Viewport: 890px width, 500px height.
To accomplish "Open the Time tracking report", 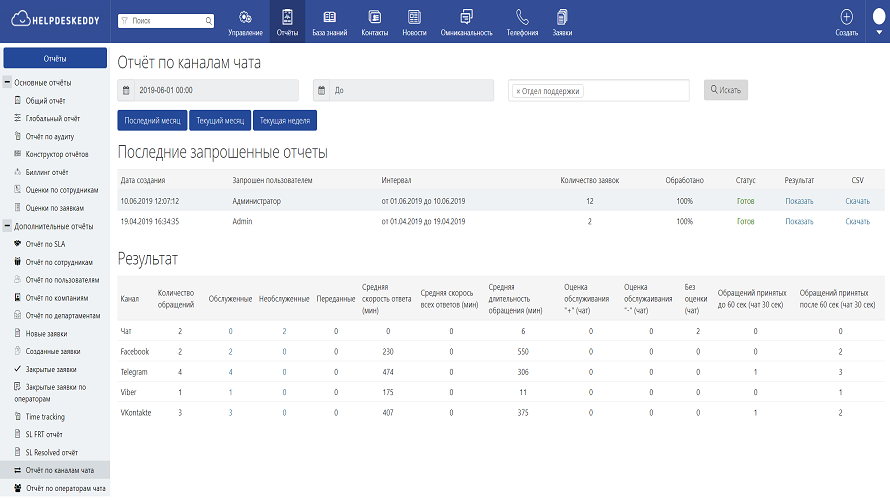I will point(47,416).
